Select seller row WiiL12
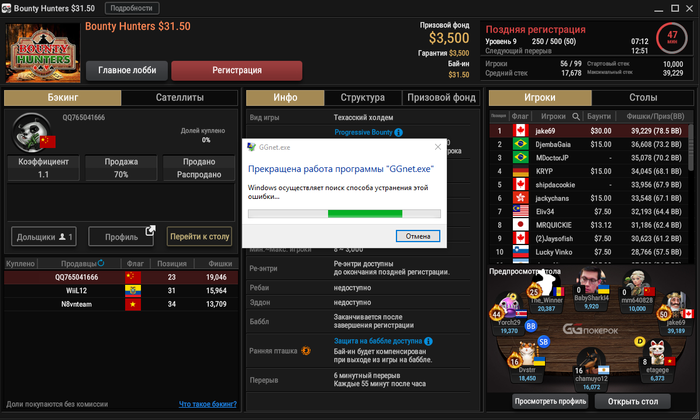 pos(121,291)
